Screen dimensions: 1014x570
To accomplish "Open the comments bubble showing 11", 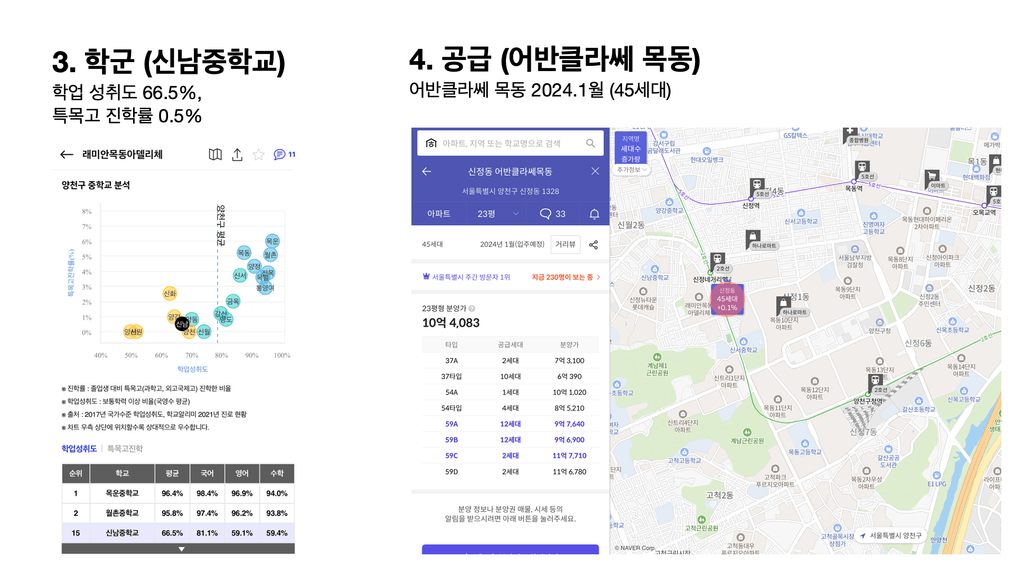I will 284,155.
